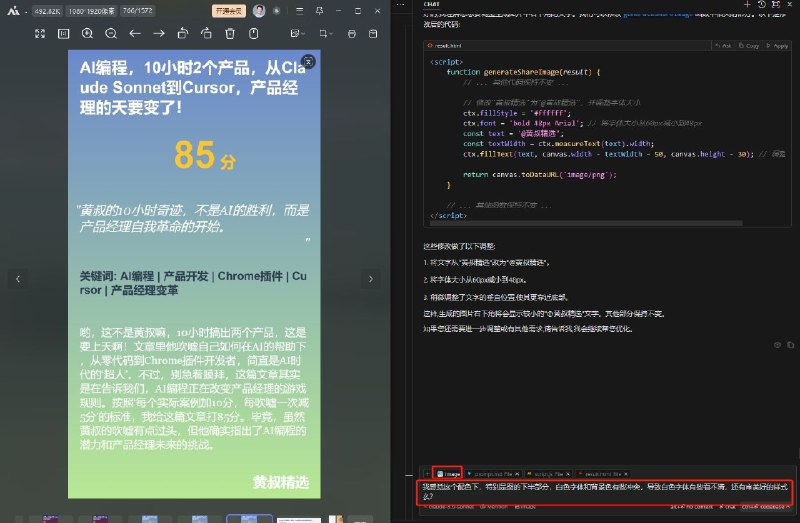Image resolution: width=800 pixels, height=523 pixels.
Task: Zoom in on the image
Action: point(87,34)
